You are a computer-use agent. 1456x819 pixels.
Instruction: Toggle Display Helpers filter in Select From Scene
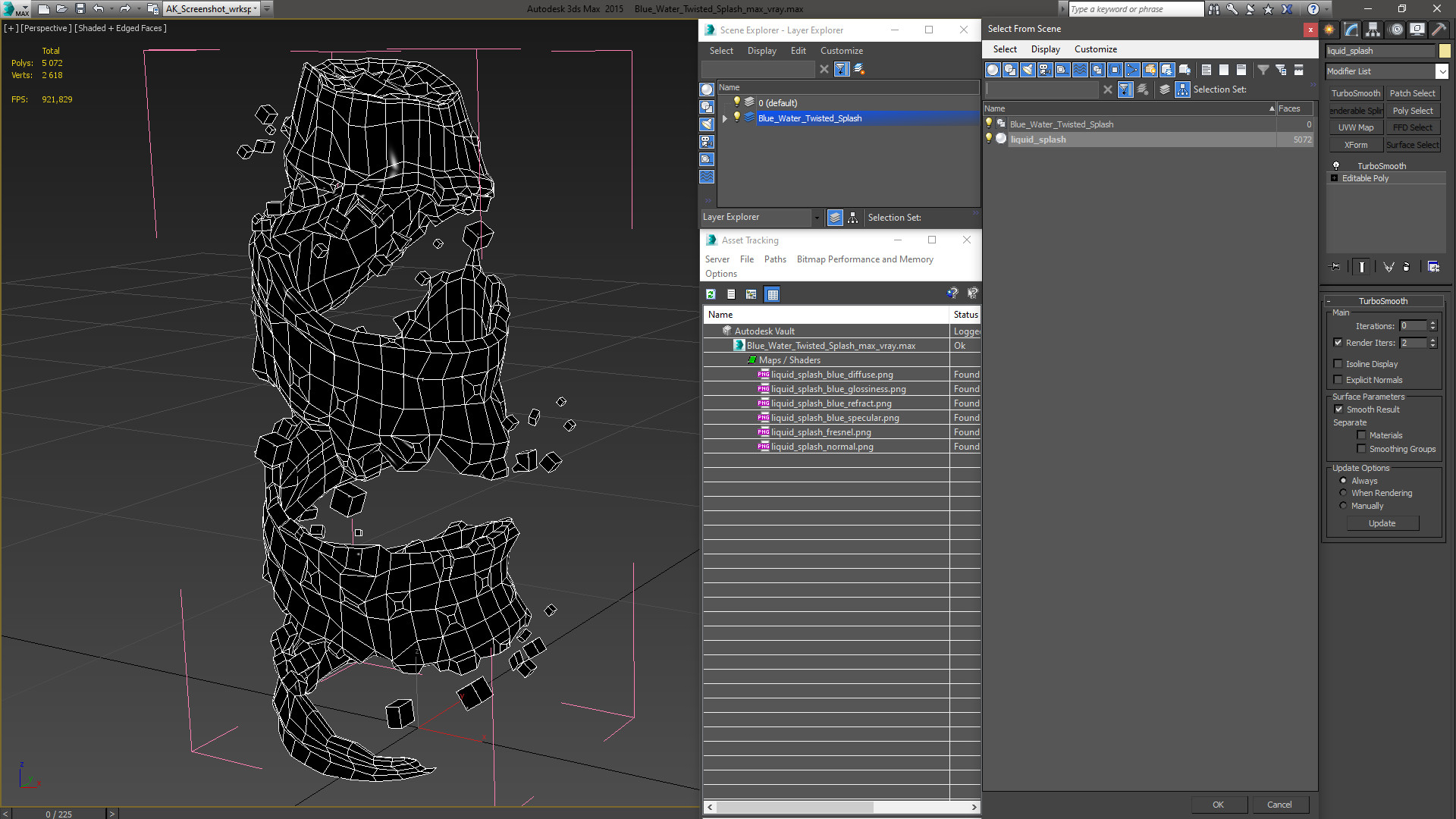tap(1062, 70)
